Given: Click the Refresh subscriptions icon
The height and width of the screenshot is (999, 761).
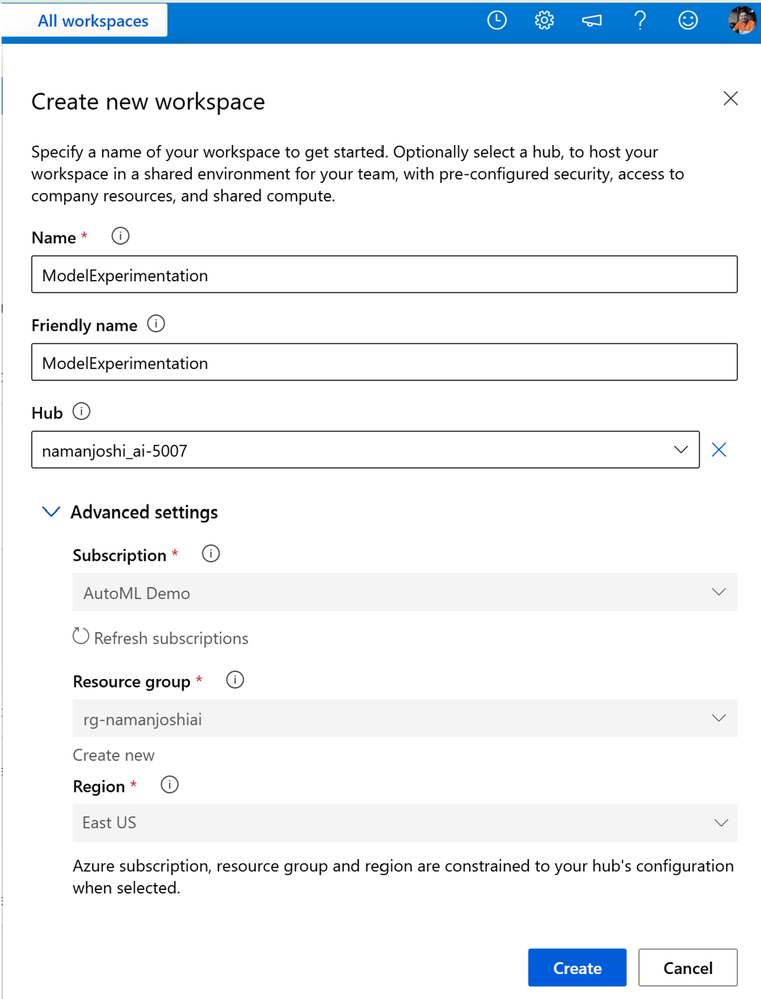Looking at the screenshot, I should [x=81, y=637].
